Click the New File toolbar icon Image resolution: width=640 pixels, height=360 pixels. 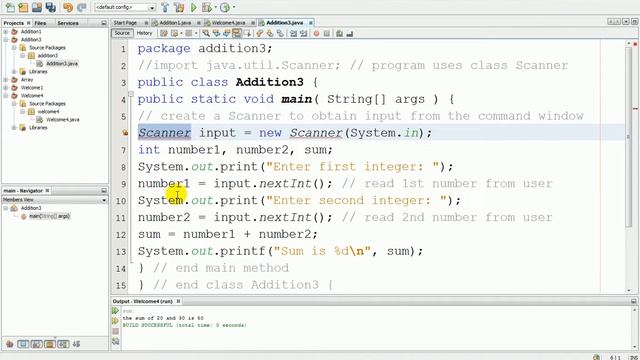[10, 7]
